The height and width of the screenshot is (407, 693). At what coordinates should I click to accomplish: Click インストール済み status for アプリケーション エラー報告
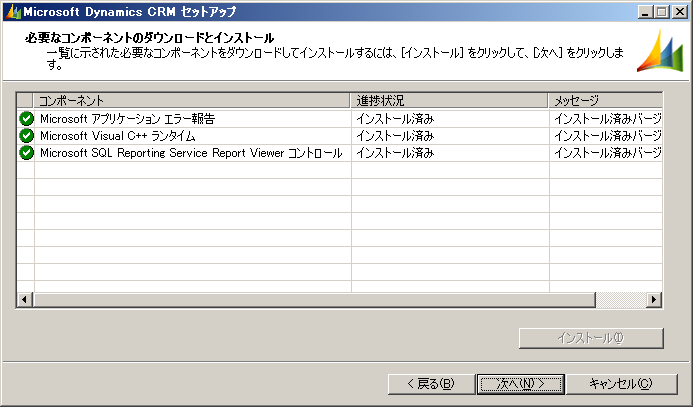click(x=395, y=118)
